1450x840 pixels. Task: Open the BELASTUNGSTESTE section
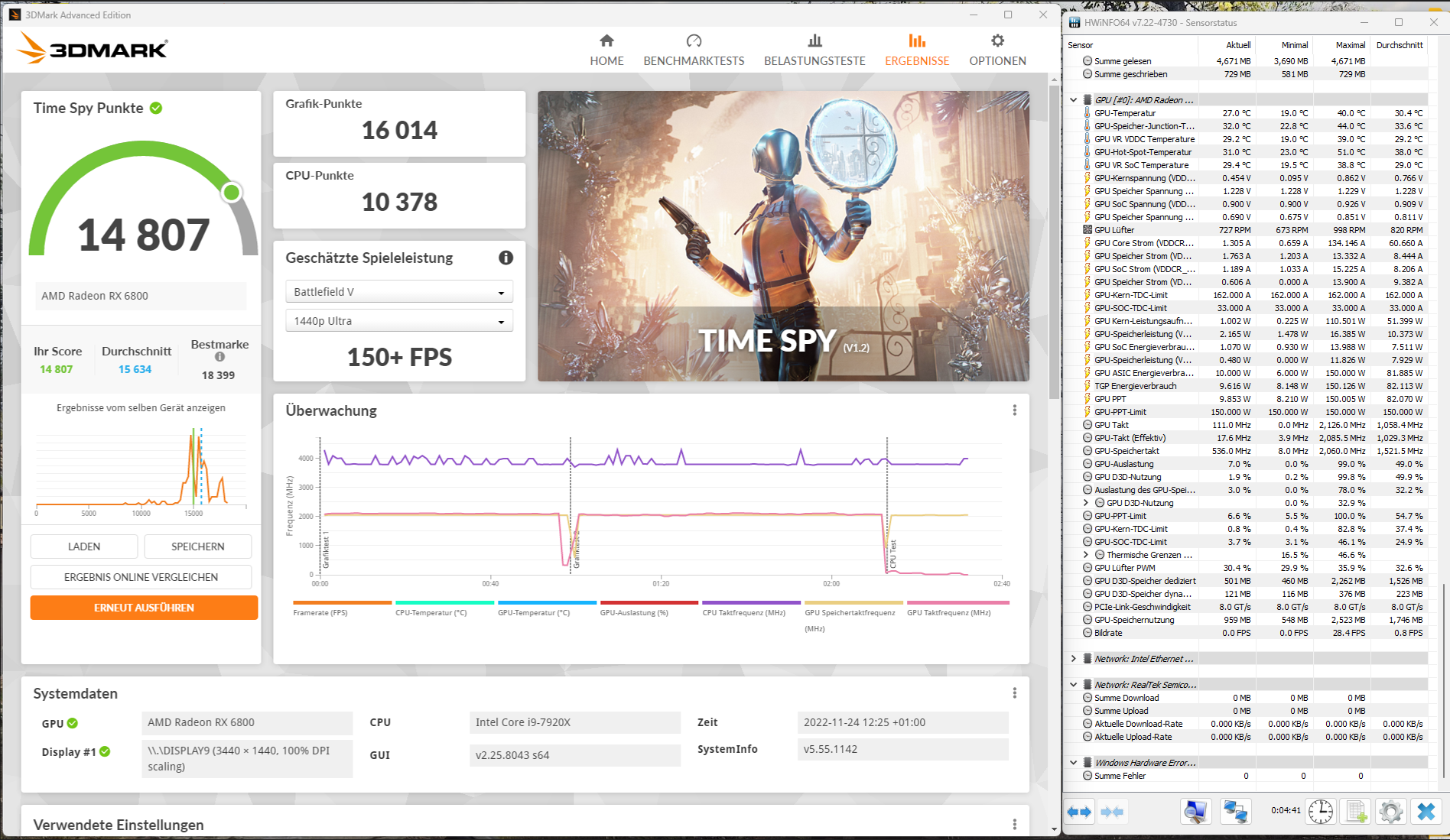(x=814, y=50)
